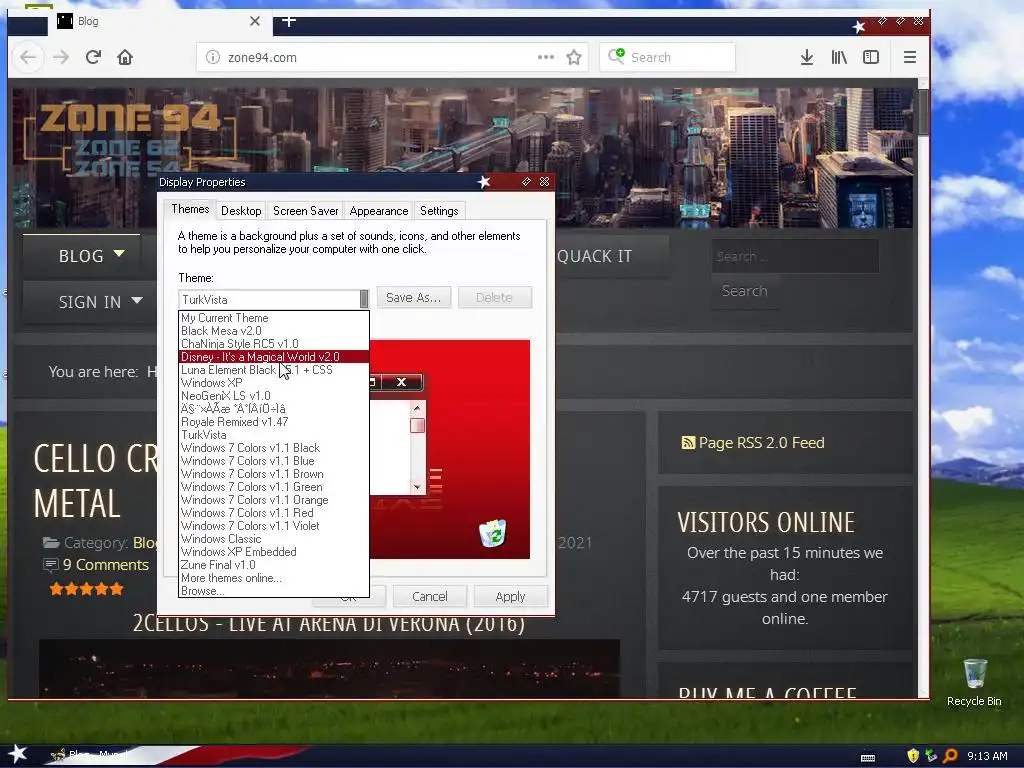
Task: Click the website sidebar search field
Action: click(795, 256)
